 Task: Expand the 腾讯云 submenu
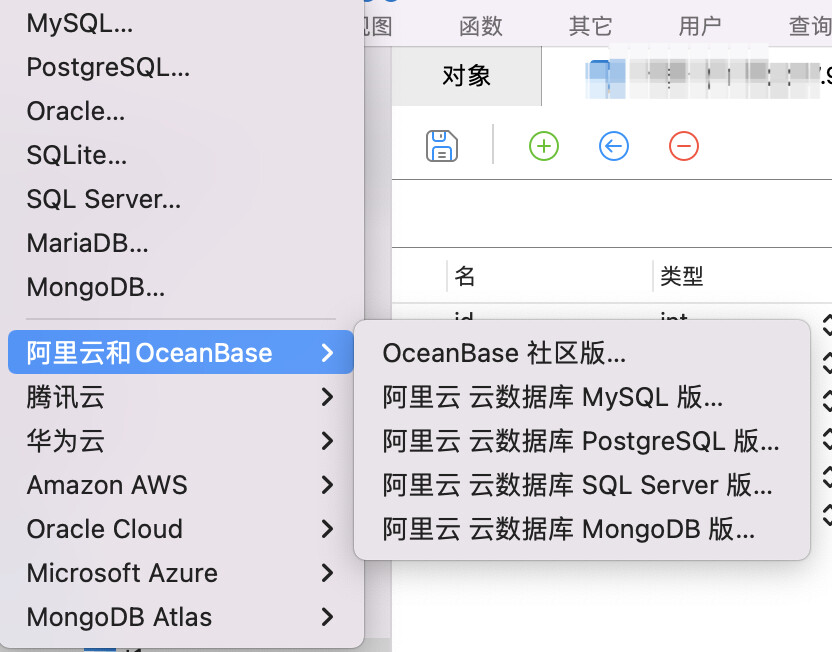180,397
